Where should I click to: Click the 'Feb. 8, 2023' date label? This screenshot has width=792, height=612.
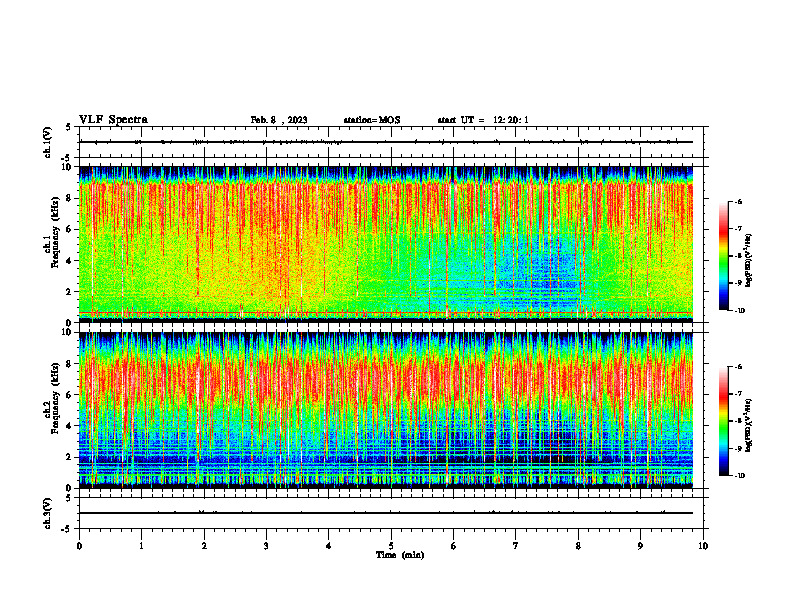tap(279, 120)
